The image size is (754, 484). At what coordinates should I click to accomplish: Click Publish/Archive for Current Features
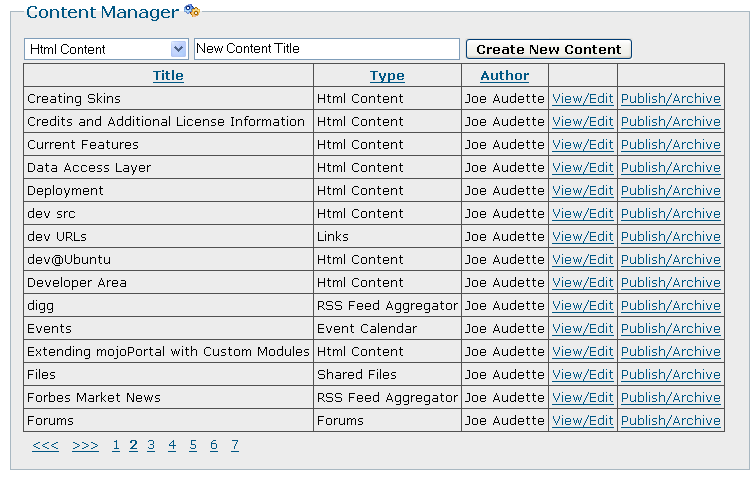click(x=670, y=145)
